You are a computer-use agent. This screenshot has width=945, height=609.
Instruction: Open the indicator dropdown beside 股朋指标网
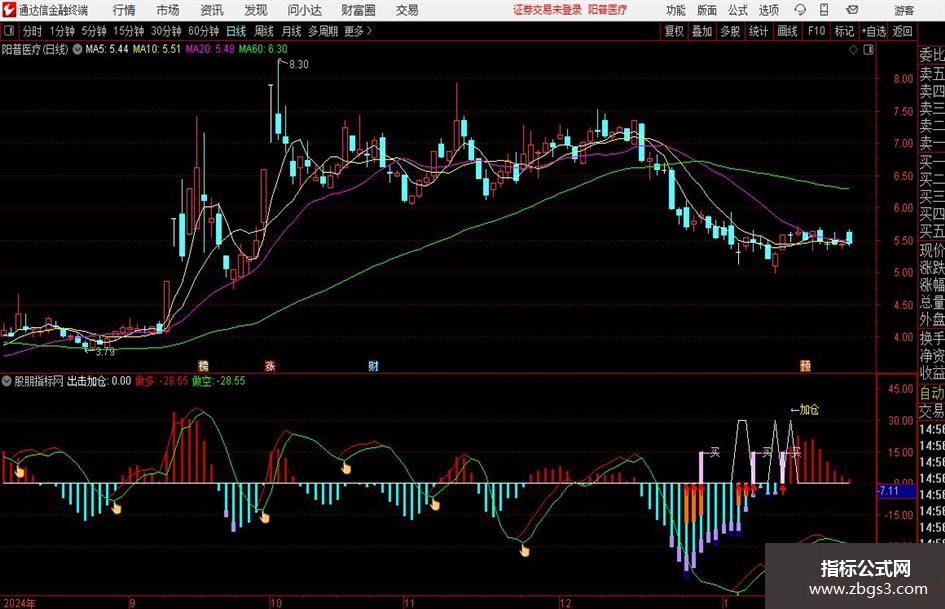[x=7, y=381]
